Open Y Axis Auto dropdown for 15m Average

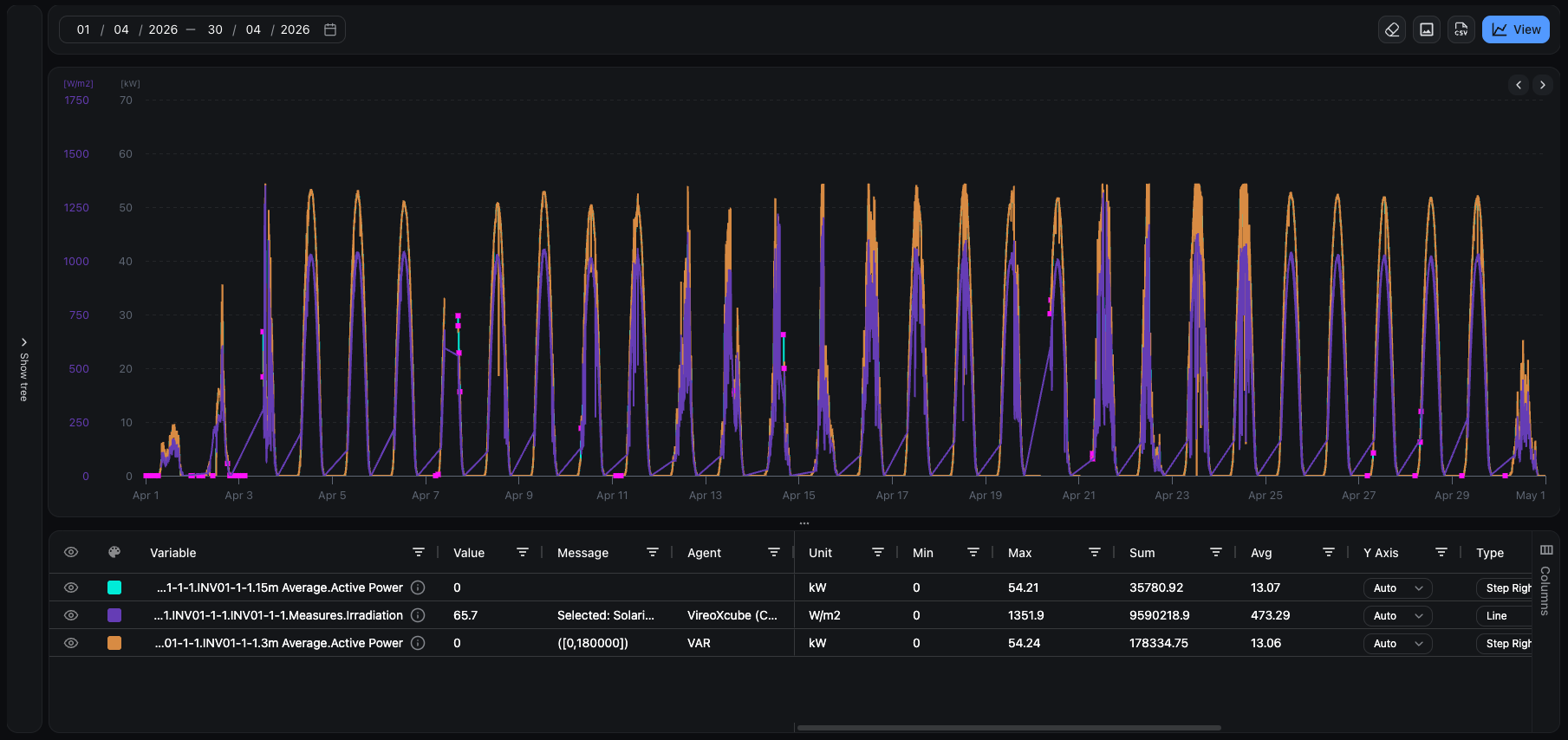tap(1397, 588)
